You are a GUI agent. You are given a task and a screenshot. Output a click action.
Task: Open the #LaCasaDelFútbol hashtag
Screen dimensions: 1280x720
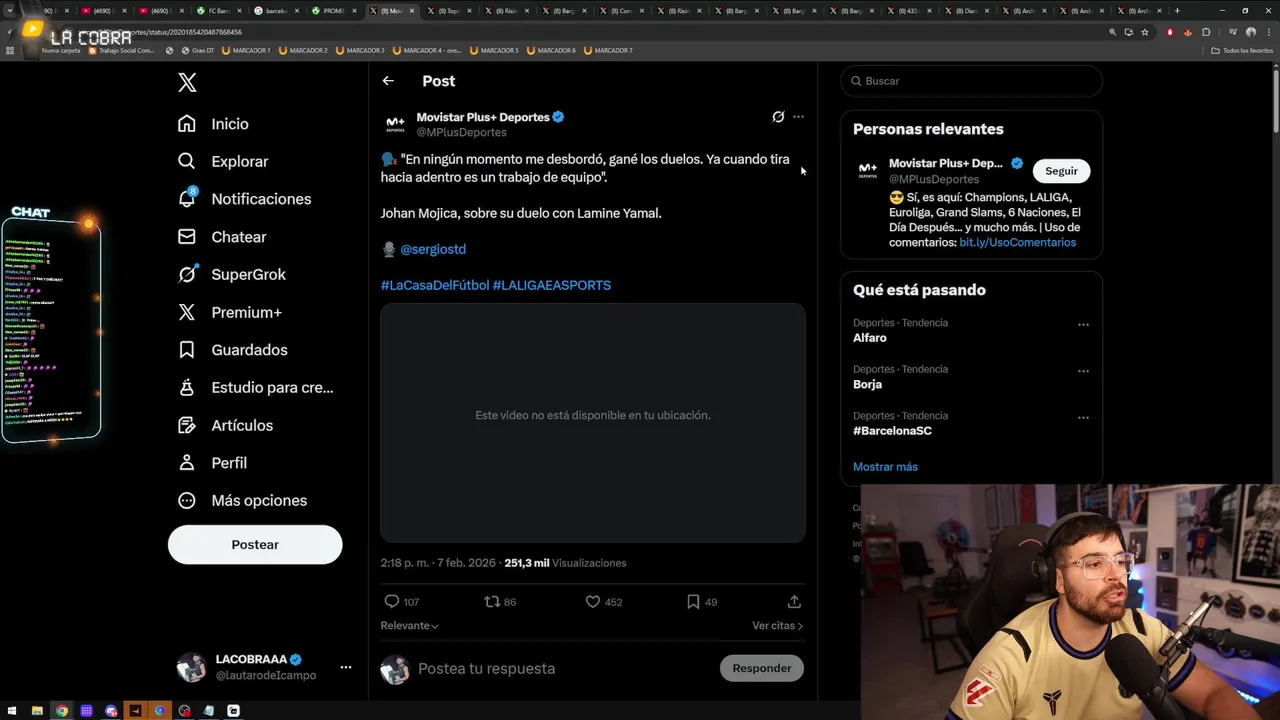435,285
